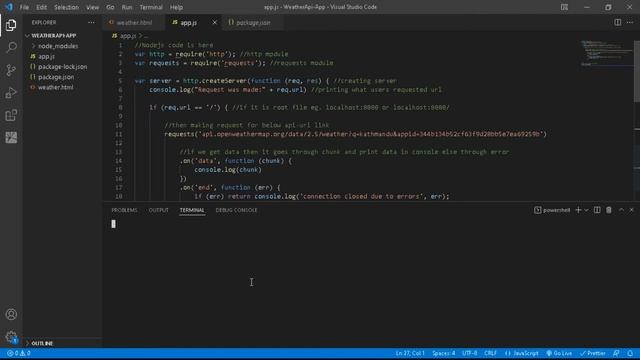Open the File menu
The height and width of the screenshot is (360, 640).
click(24, 7)
